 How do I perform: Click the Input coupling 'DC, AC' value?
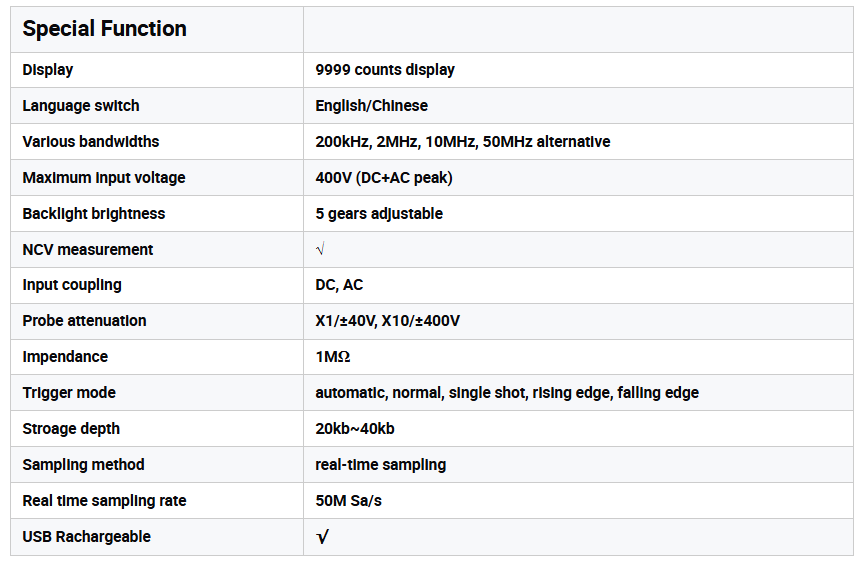(339, 285)
